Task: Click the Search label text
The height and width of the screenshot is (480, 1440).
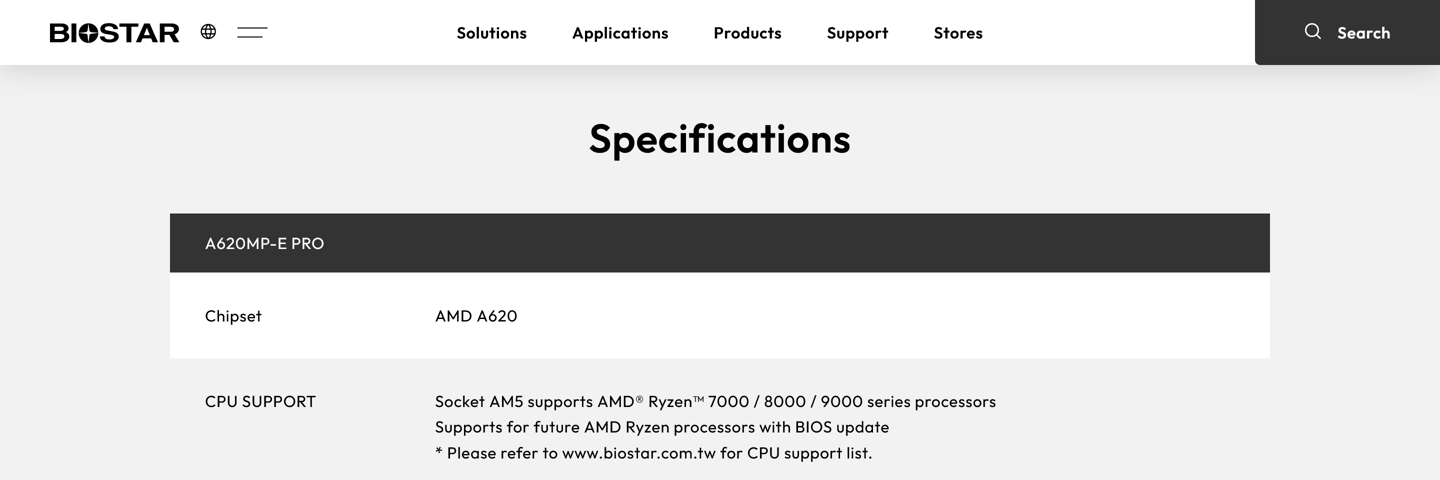Action: point(1363,33)
